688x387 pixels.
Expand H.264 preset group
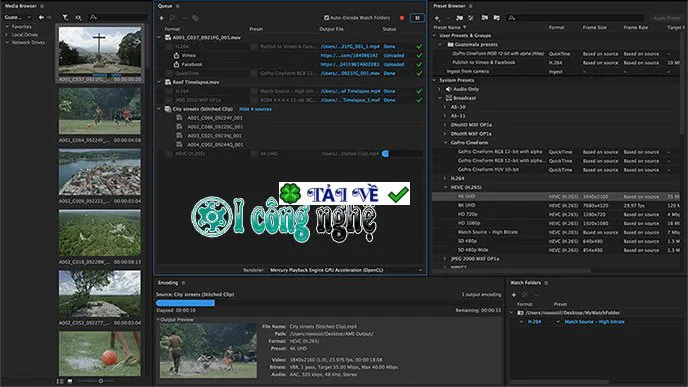pos(445,178)
